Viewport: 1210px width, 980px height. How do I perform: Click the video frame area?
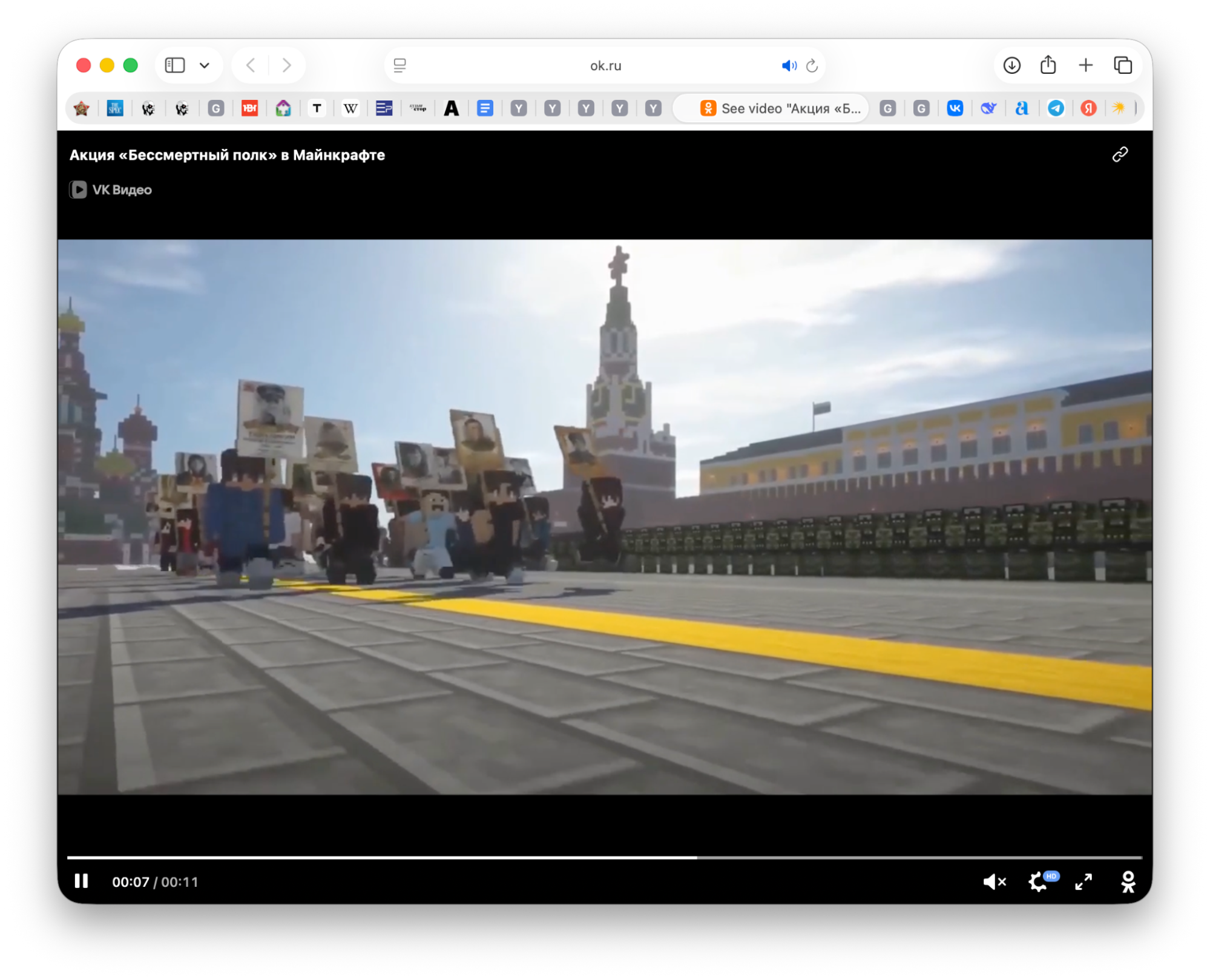coord(604,516)
